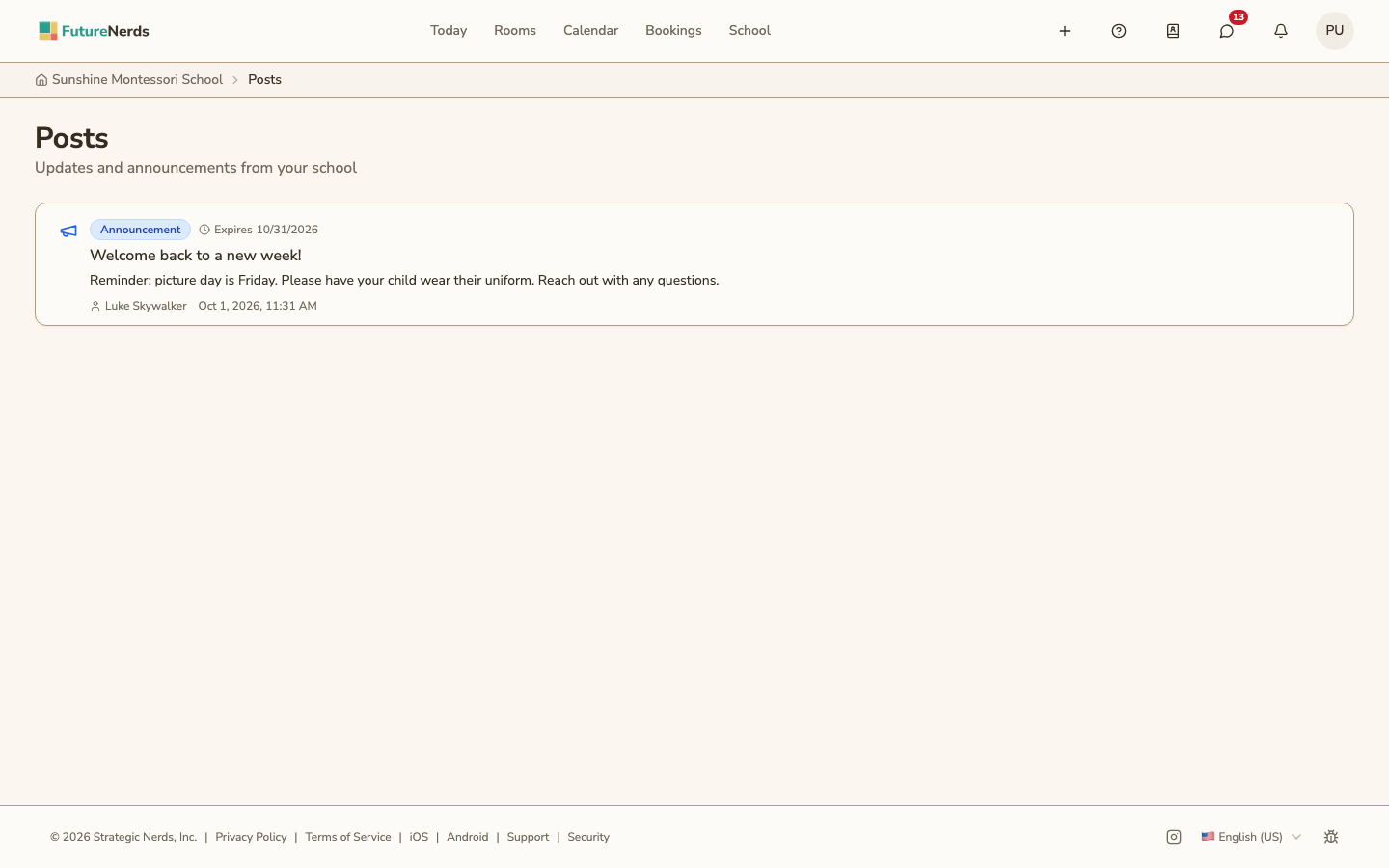Viewport: 1389px width, 868px height.
Task: Click the FutureNerds logo
Action: pyautogui.click(x=94, y=31)
